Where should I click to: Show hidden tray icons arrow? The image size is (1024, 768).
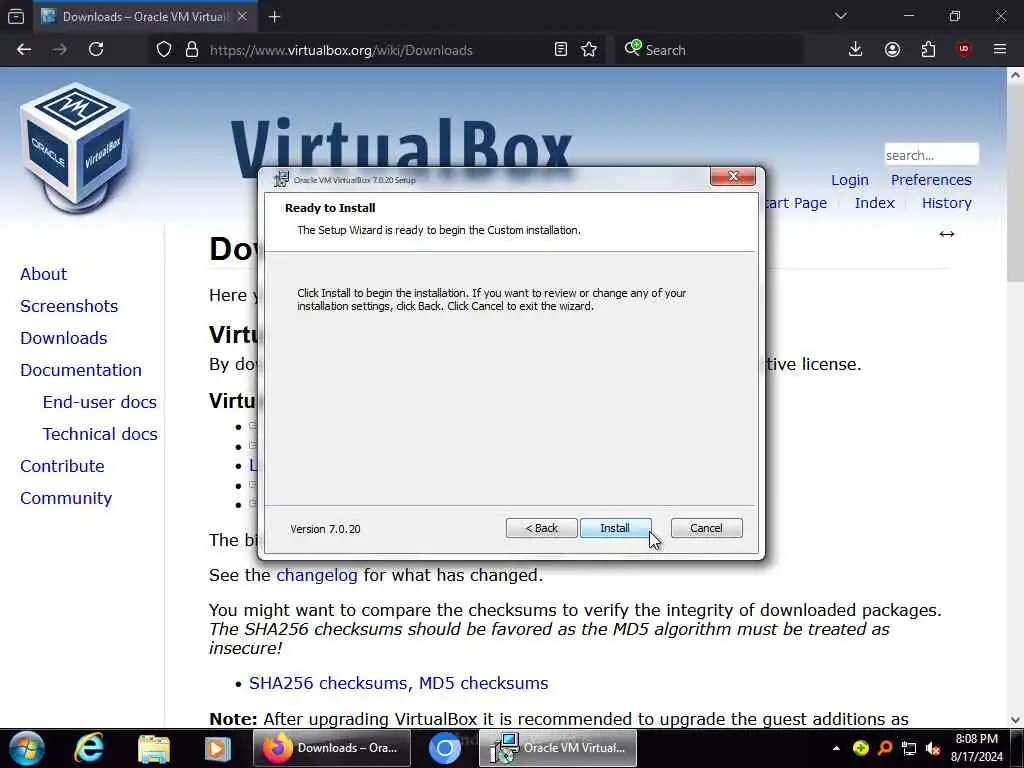[836, 748]
